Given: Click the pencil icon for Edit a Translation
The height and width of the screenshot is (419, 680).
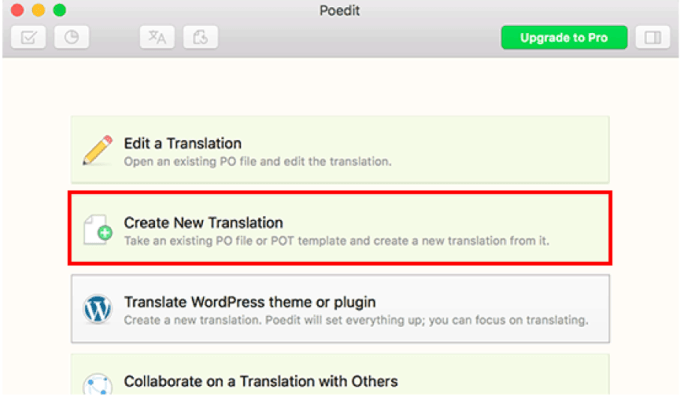Looking at the screenshot, I should tap(98, 150).
